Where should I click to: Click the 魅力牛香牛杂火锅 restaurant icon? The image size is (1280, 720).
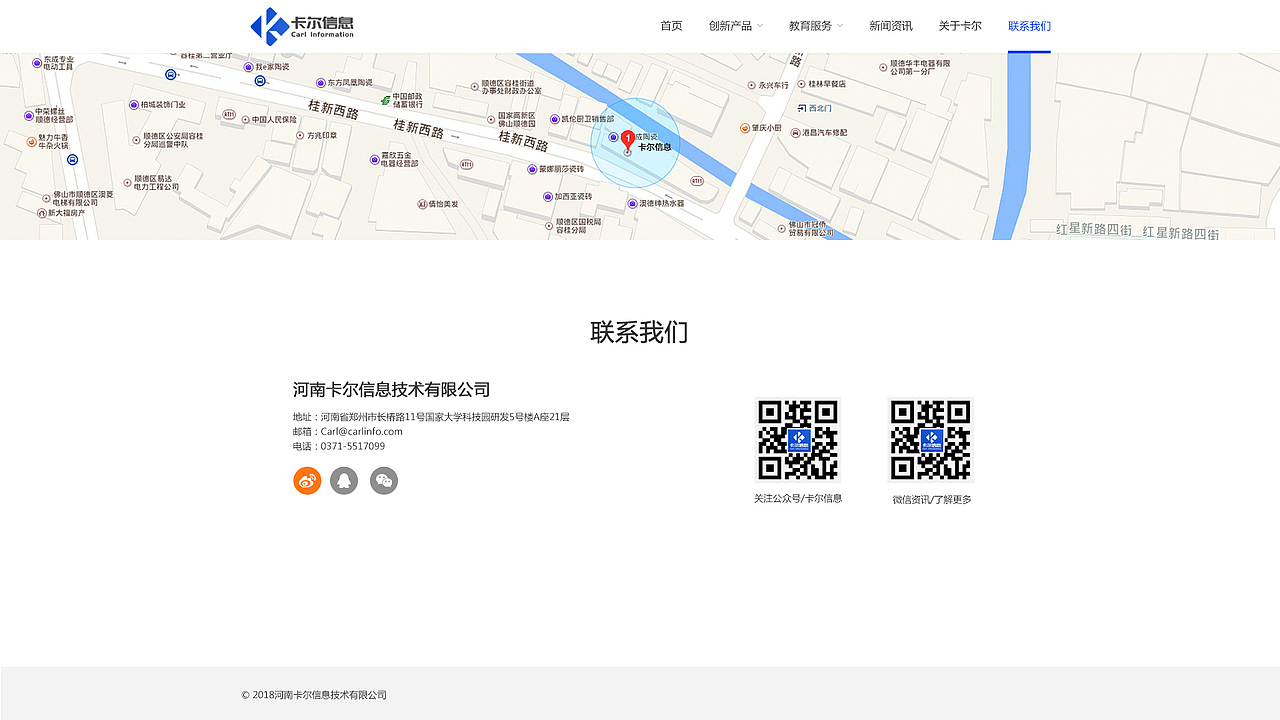coord(31,141)
